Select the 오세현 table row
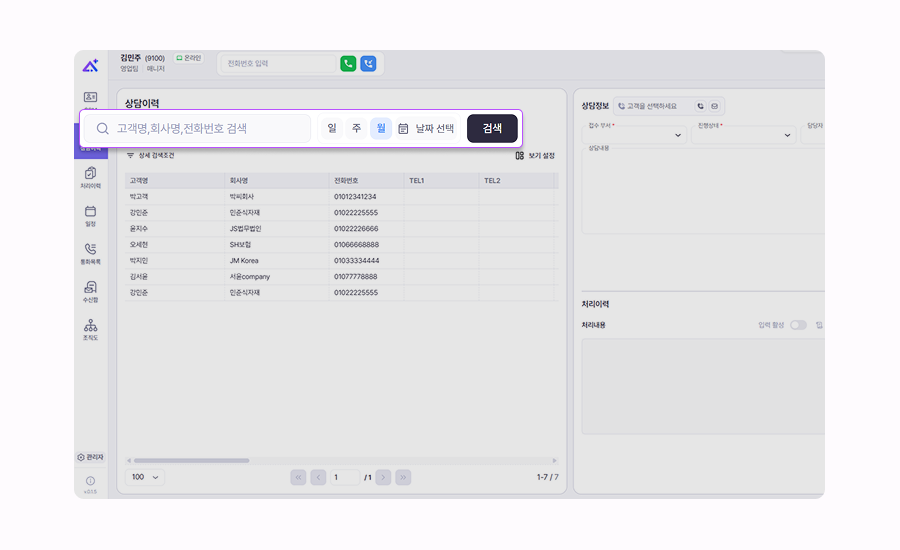Screen dimensions: 900x550 click(x=342, y=245)
